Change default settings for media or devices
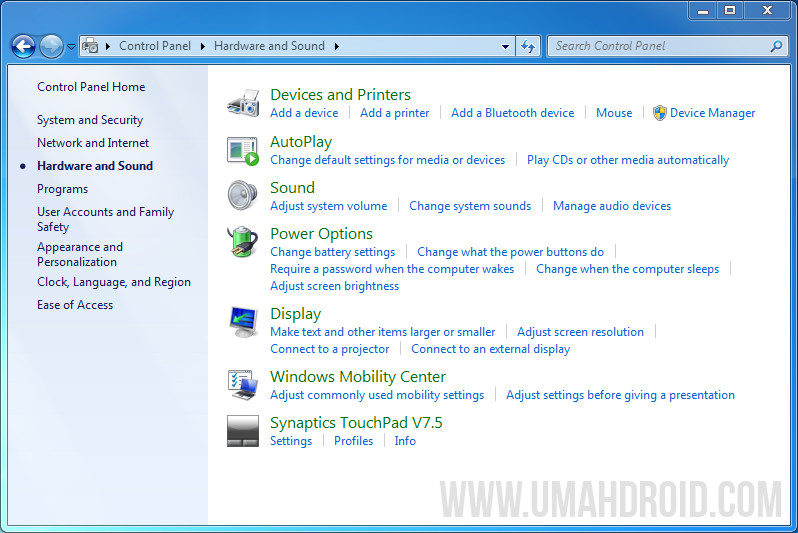This screenshot has height=533, width=798. tap(388, 160)
